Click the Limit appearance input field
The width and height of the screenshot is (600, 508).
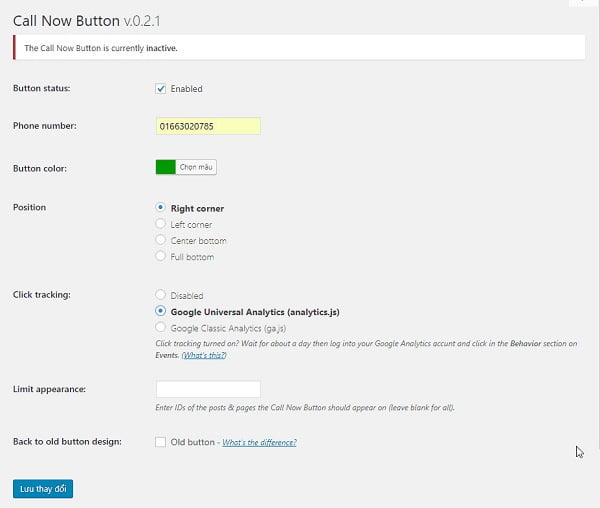[x=208, y=389]
